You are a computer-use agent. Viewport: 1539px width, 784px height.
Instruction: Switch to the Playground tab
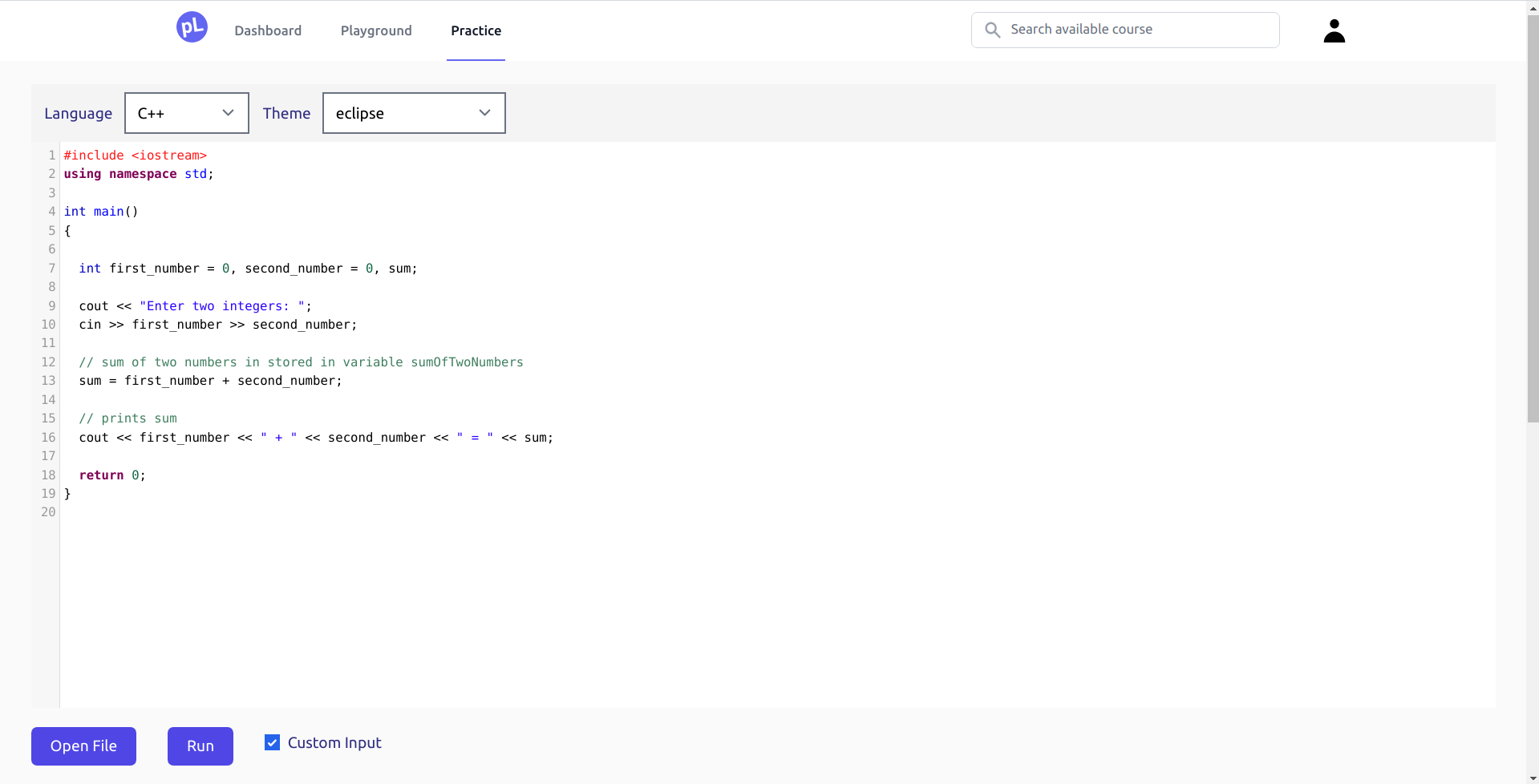coord(376,30)
